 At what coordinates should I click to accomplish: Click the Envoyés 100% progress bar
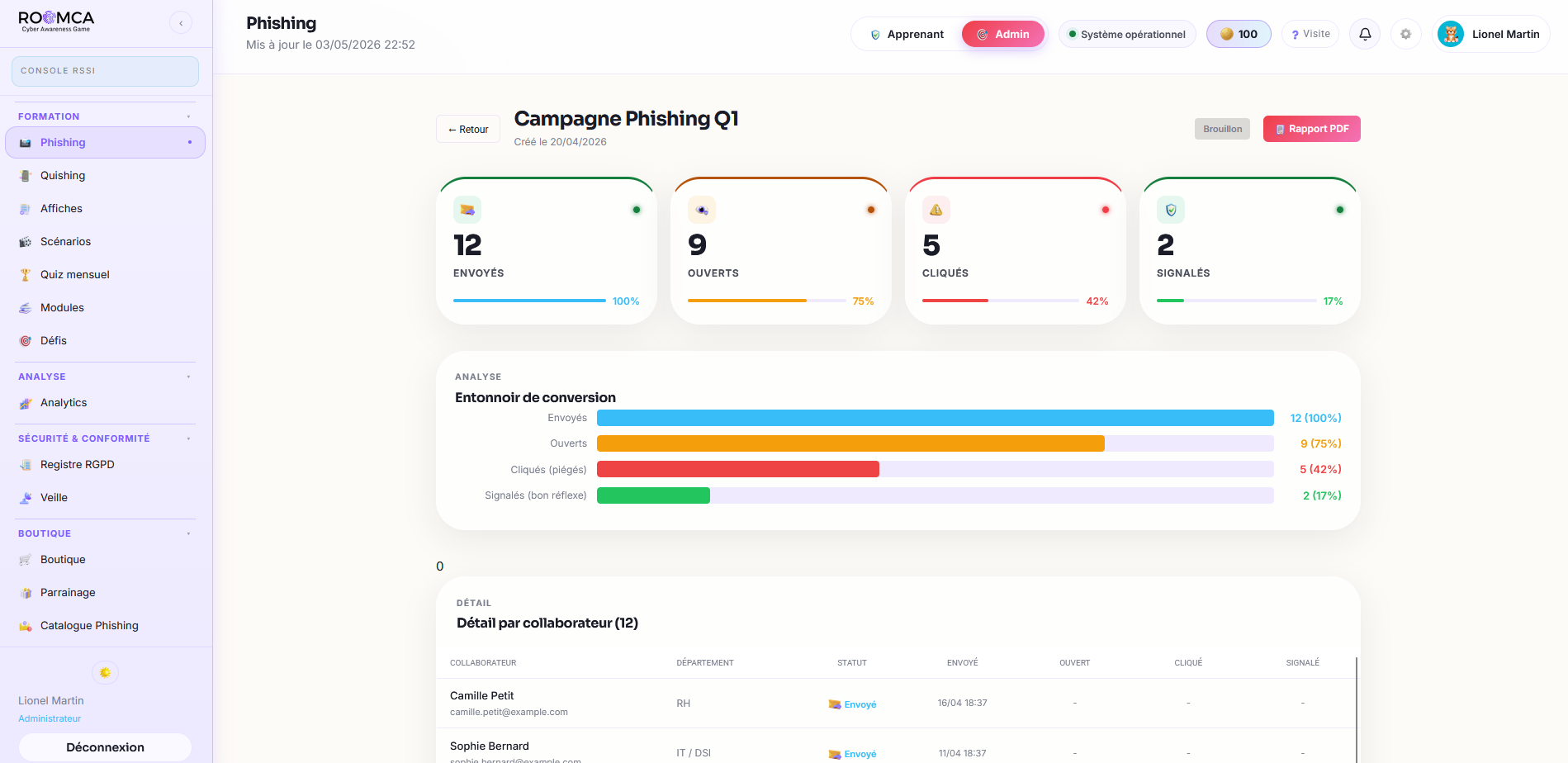coord(529,301)
